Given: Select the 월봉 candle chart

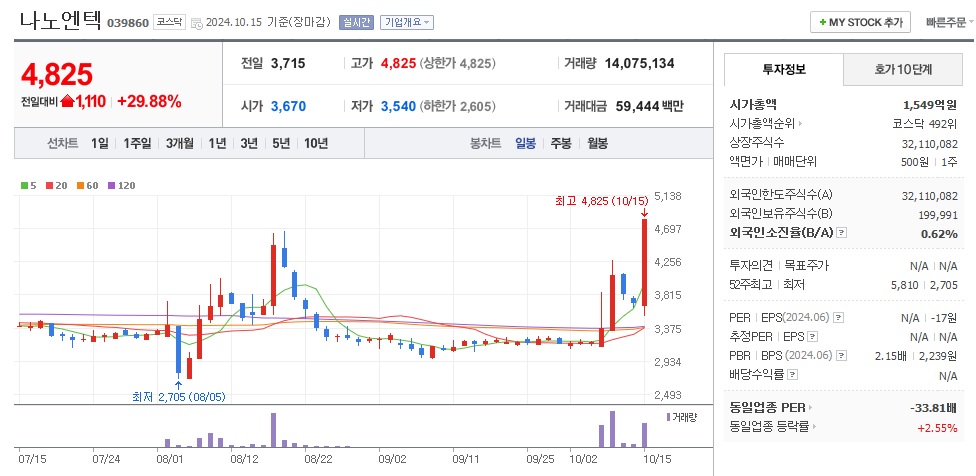Looking at the screenshot, I should tap(598, 143).
